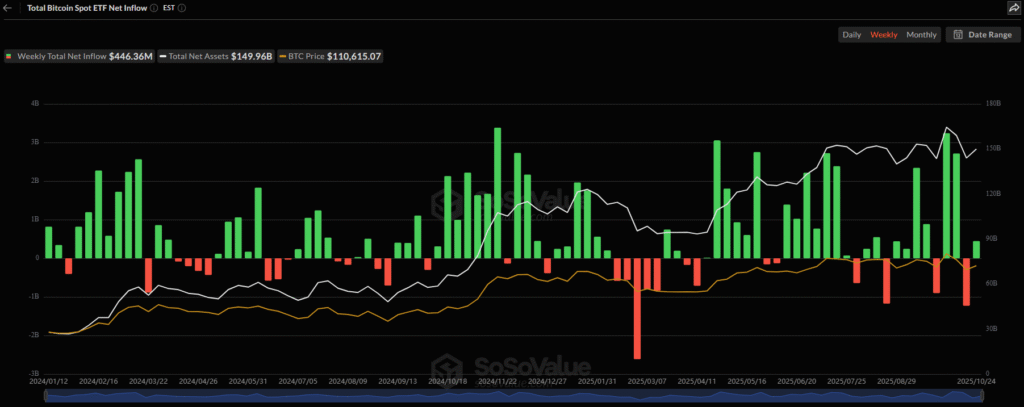Toggle the Weekly Total Net Inflow series
Image resolution: width=1024 pixels, height=407 pixels.
80,57
